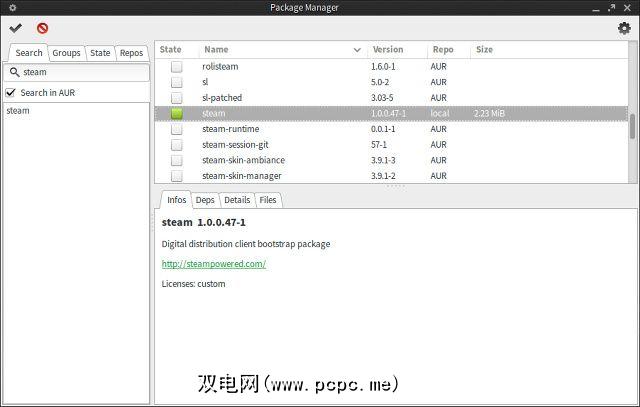Viewport: 640px width, 407px height.
Task: Click version 1.6.0-1 cell
Action: click(383, 67)
